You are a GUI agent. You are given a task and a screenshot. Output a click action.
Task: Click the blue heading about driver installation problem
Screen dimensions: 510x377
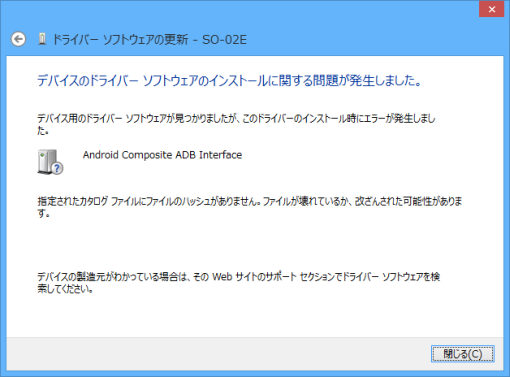(229, 81)
